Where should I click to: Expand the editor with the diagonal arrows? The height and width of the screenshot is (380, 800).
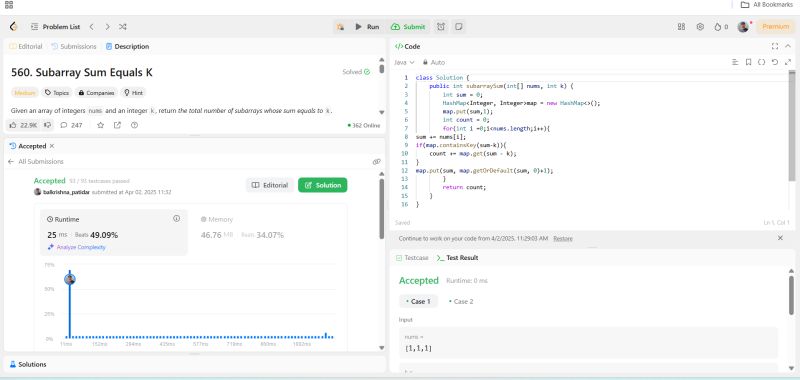point(788,62)
